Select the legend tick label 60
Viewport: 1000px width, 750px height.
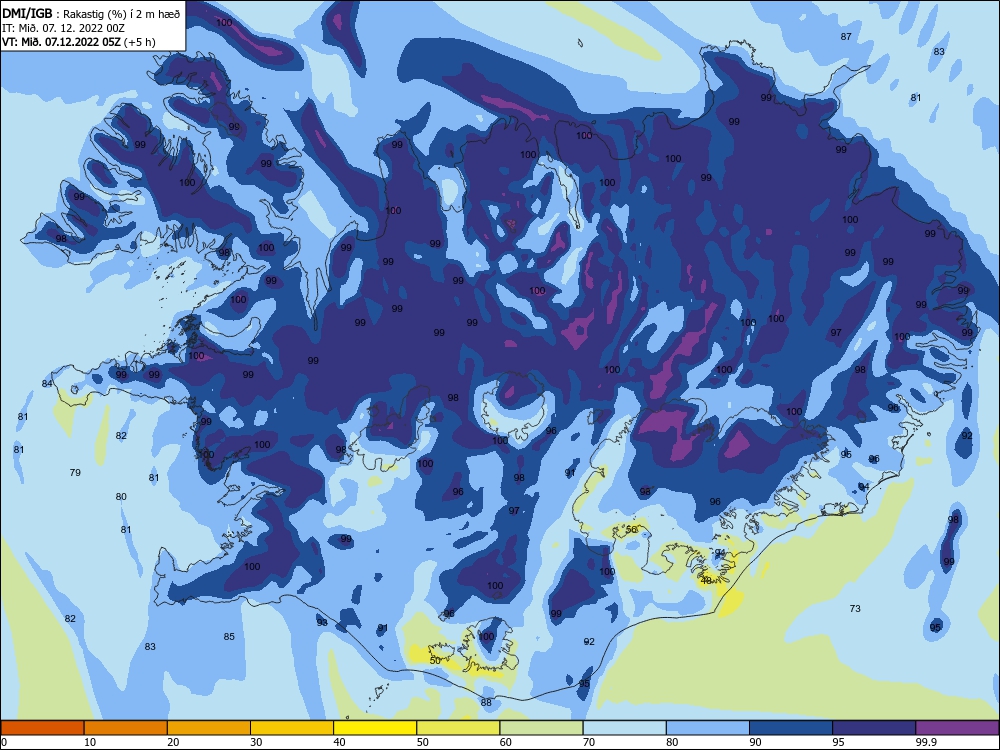(x=506, y=742)
